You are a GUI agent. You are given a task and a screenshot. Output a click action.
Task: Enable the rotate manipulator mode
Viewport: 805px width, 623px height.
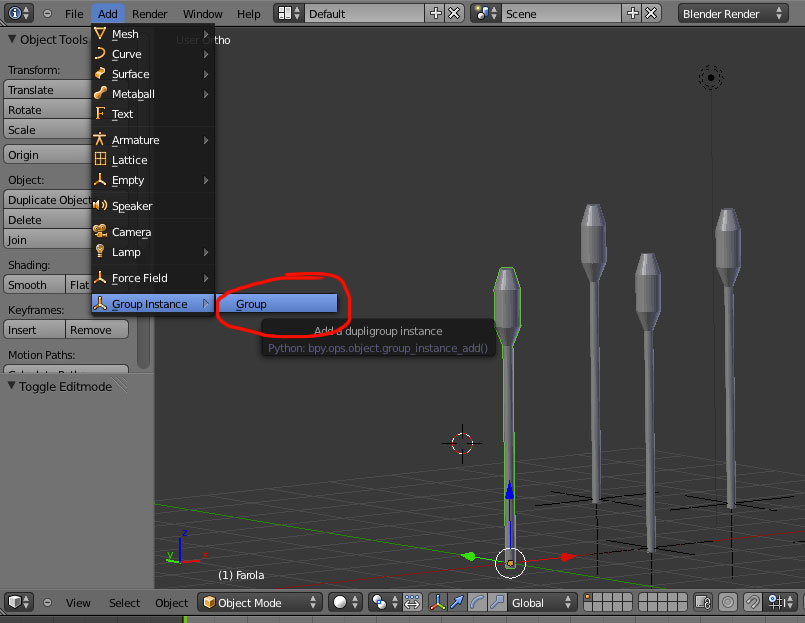[477, 602]
